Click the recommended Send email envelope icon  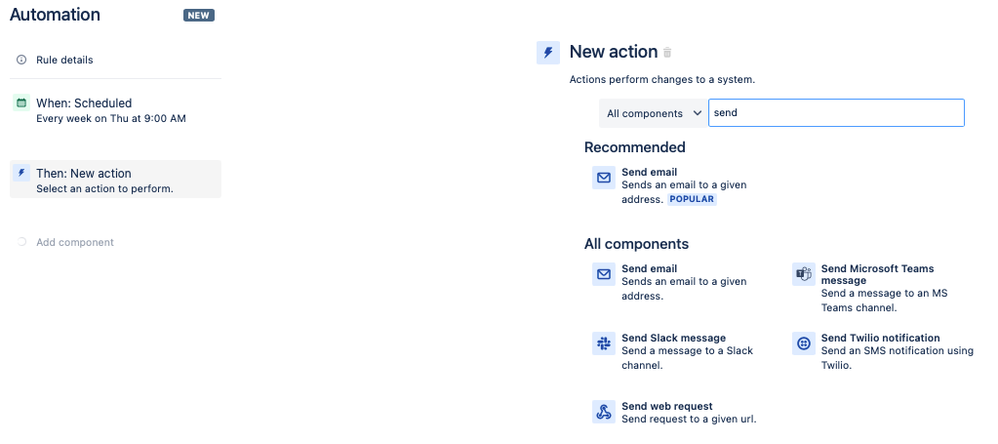tap(603, 178)
